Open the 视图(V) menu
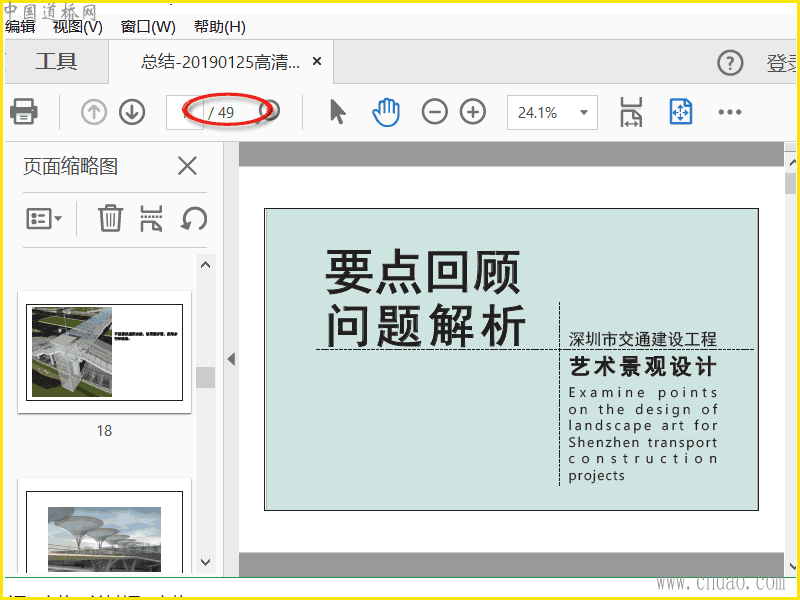800x600 pixels. (78, 27)
